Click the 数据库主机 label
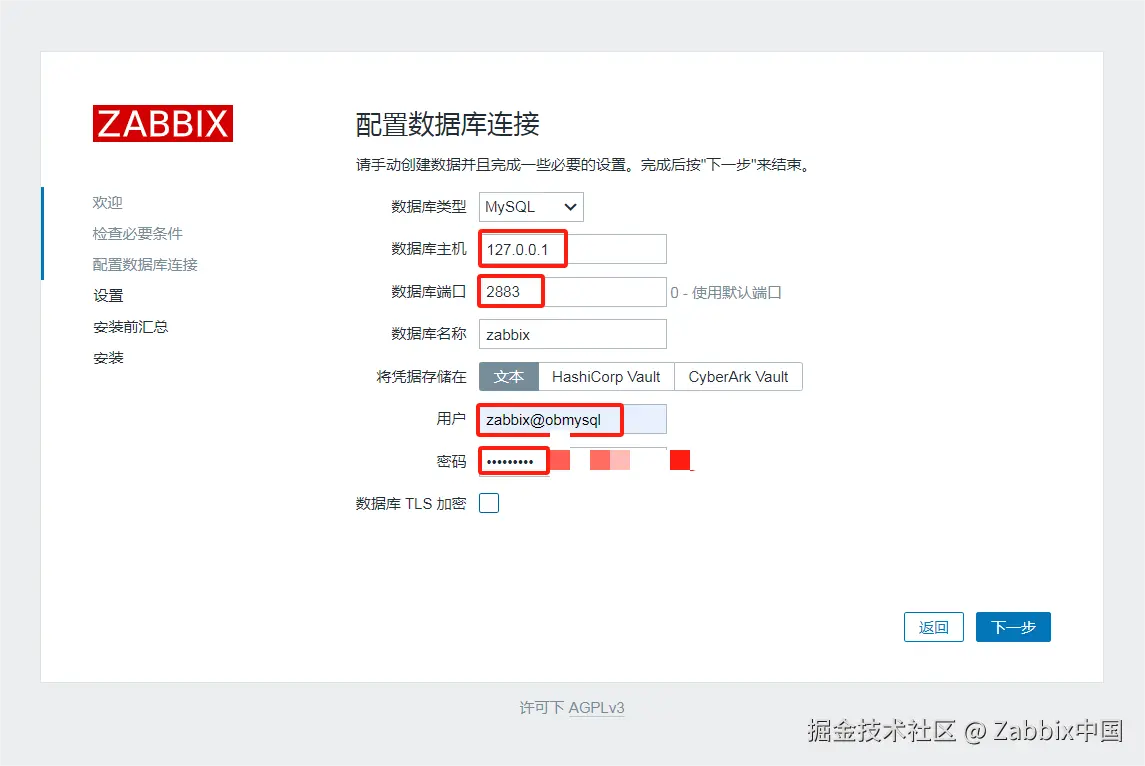Screen dimensions: 1145x766 point(429,249)
